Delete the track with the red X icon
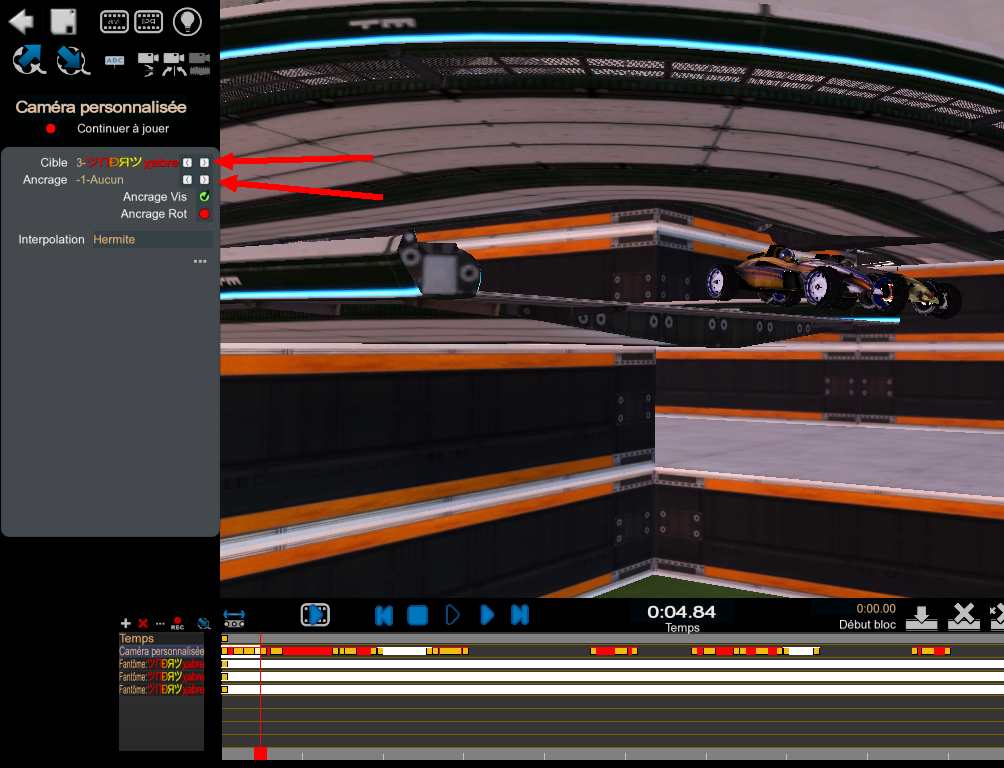The image size is (1004, 768). [143, 623]
